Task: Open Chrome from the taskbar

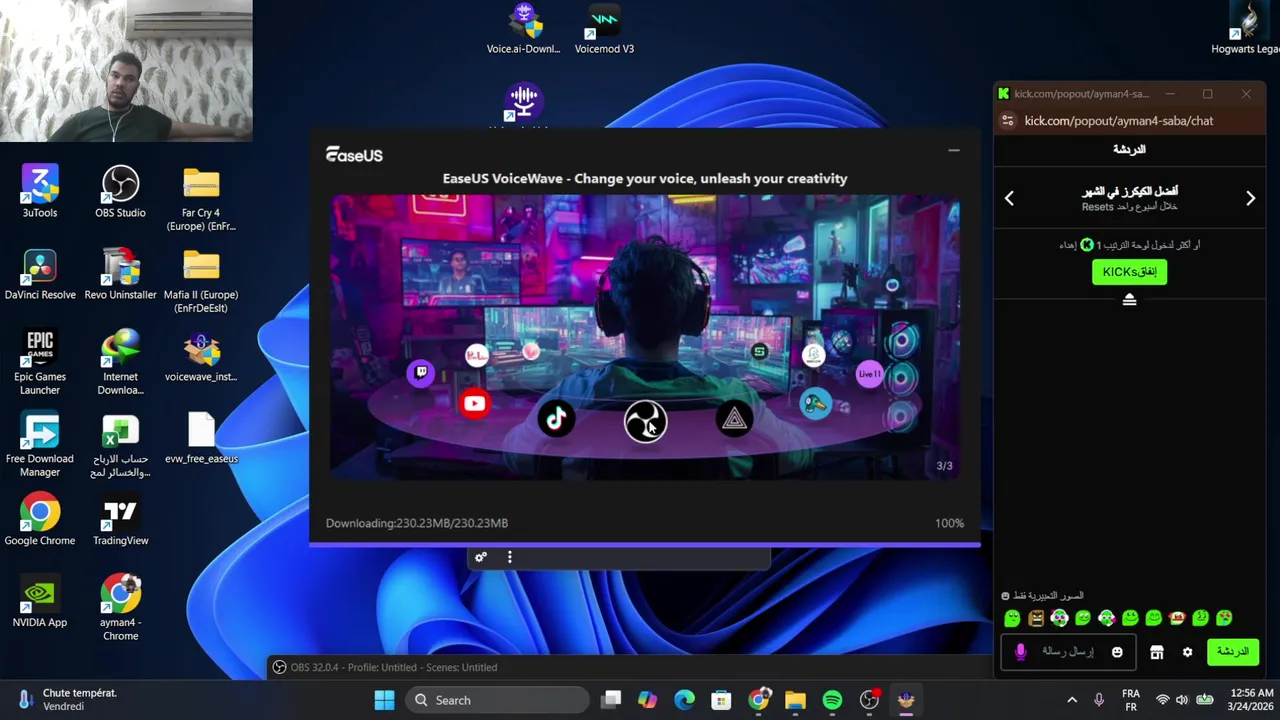Action: coord(759,700)
